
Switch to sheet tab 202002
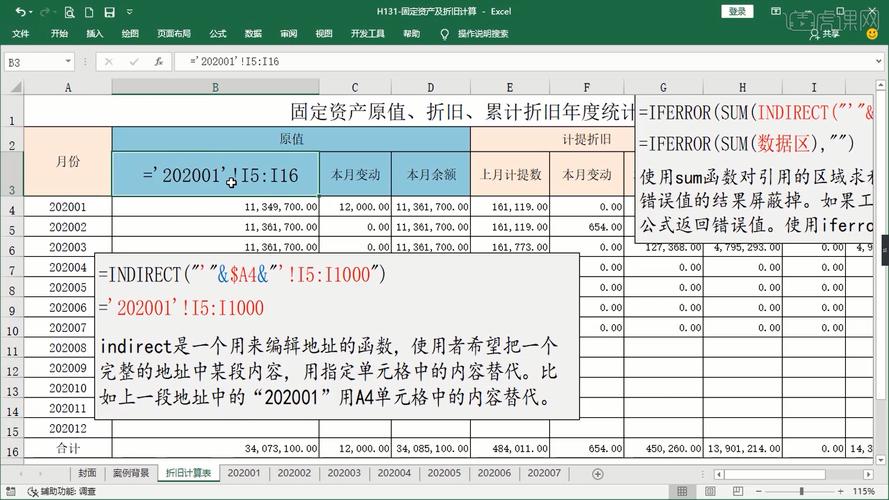click(x=294, y=473)
